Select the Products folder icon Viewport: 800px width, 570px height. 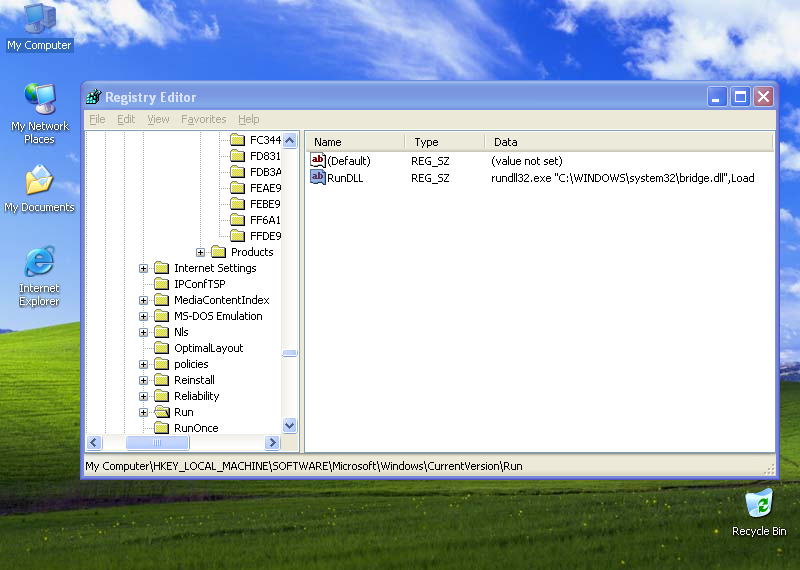coord(218,252)
